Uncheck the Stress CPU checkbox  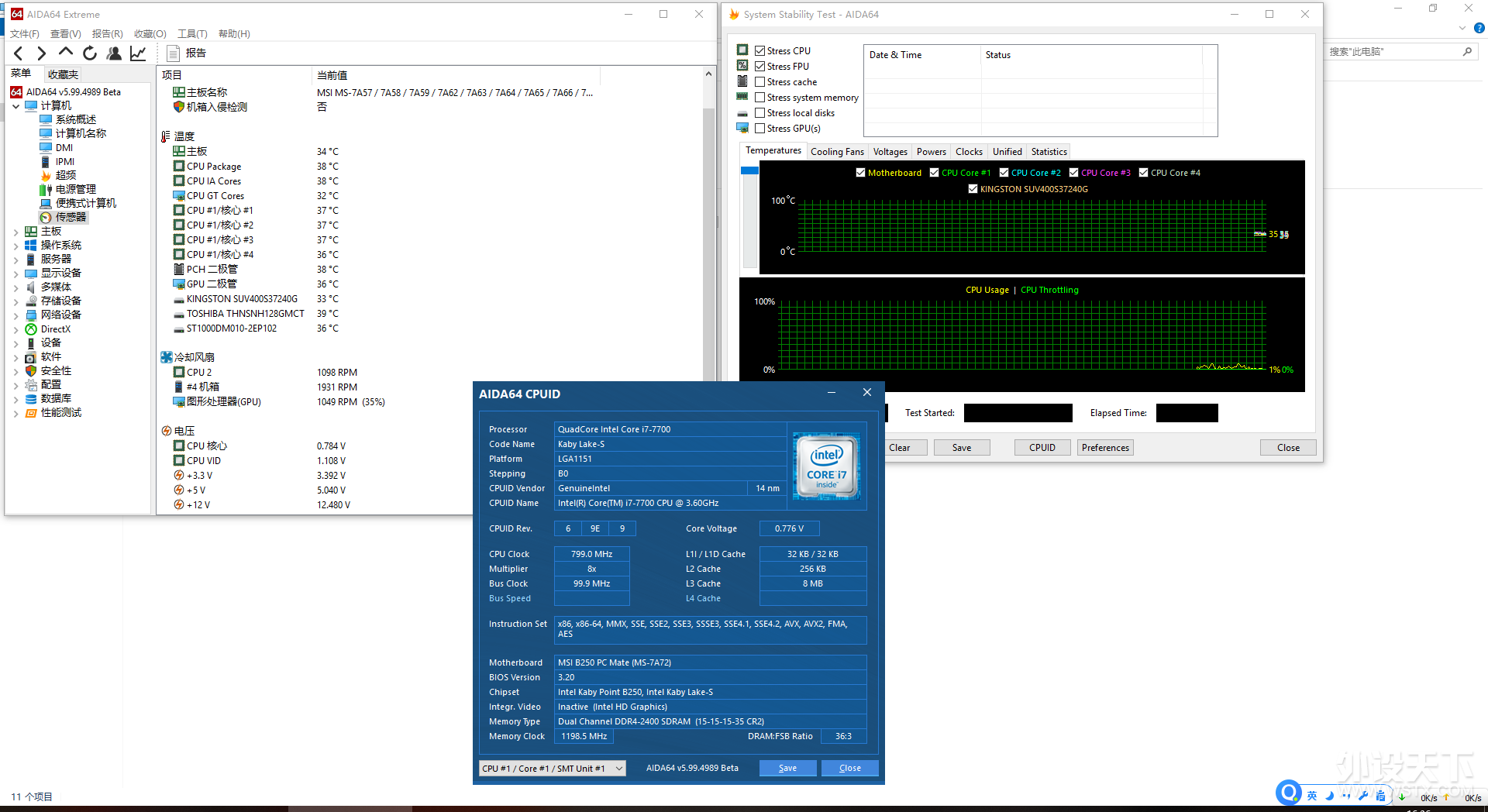760,51
